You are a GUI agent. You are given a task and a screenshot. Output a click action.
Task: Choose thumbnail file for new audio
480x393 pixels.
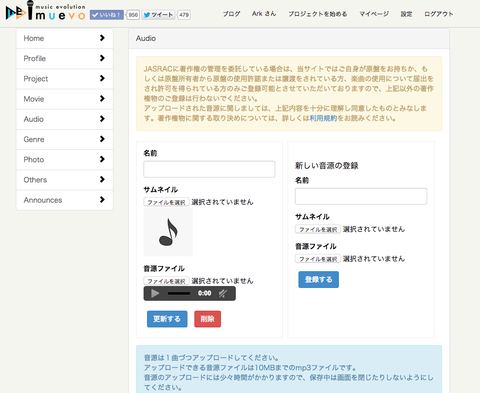[x=318, y=229]
